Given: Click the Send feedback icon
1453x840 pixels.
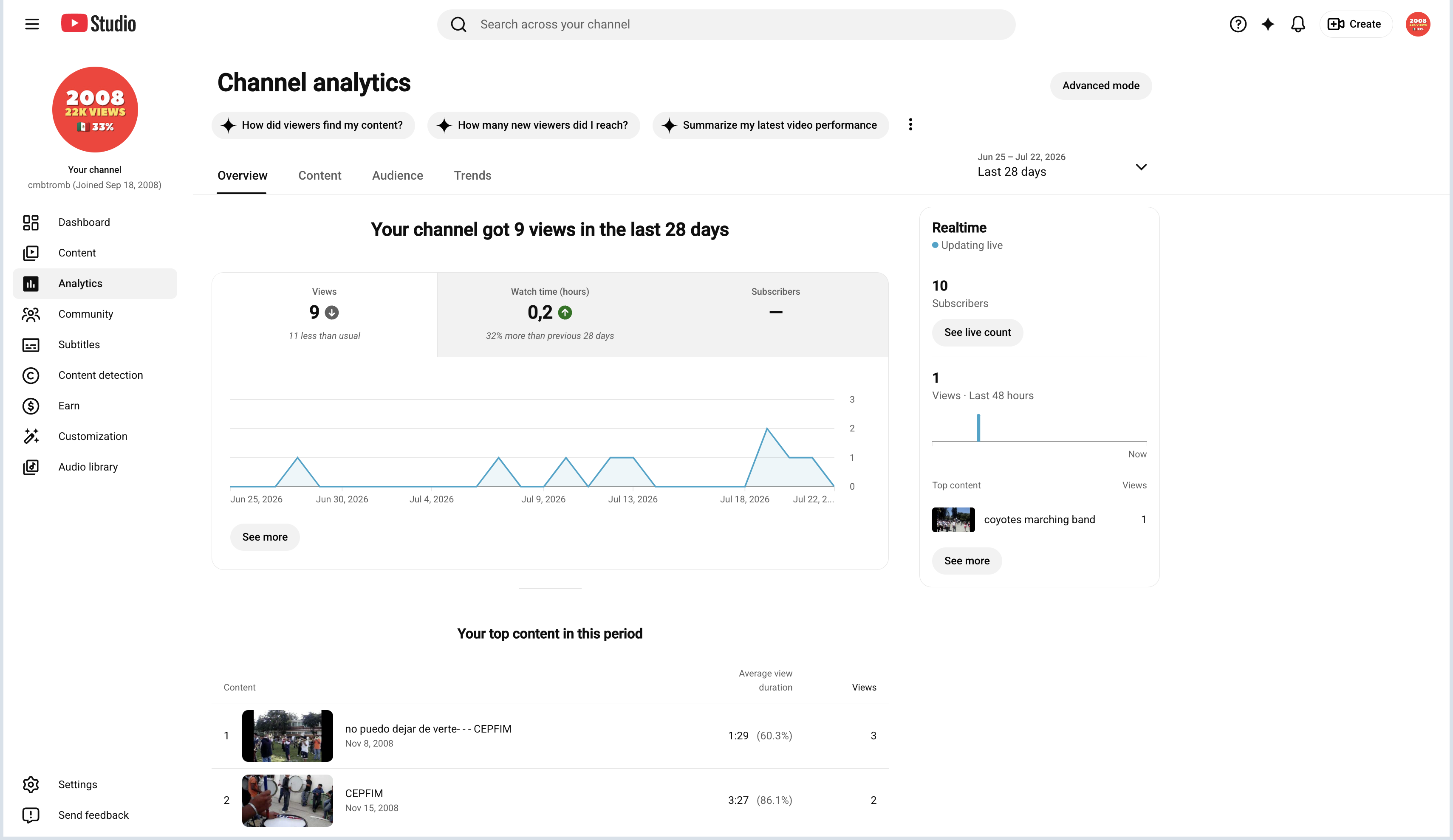Looking at the screenshot, I should [31, 815].
